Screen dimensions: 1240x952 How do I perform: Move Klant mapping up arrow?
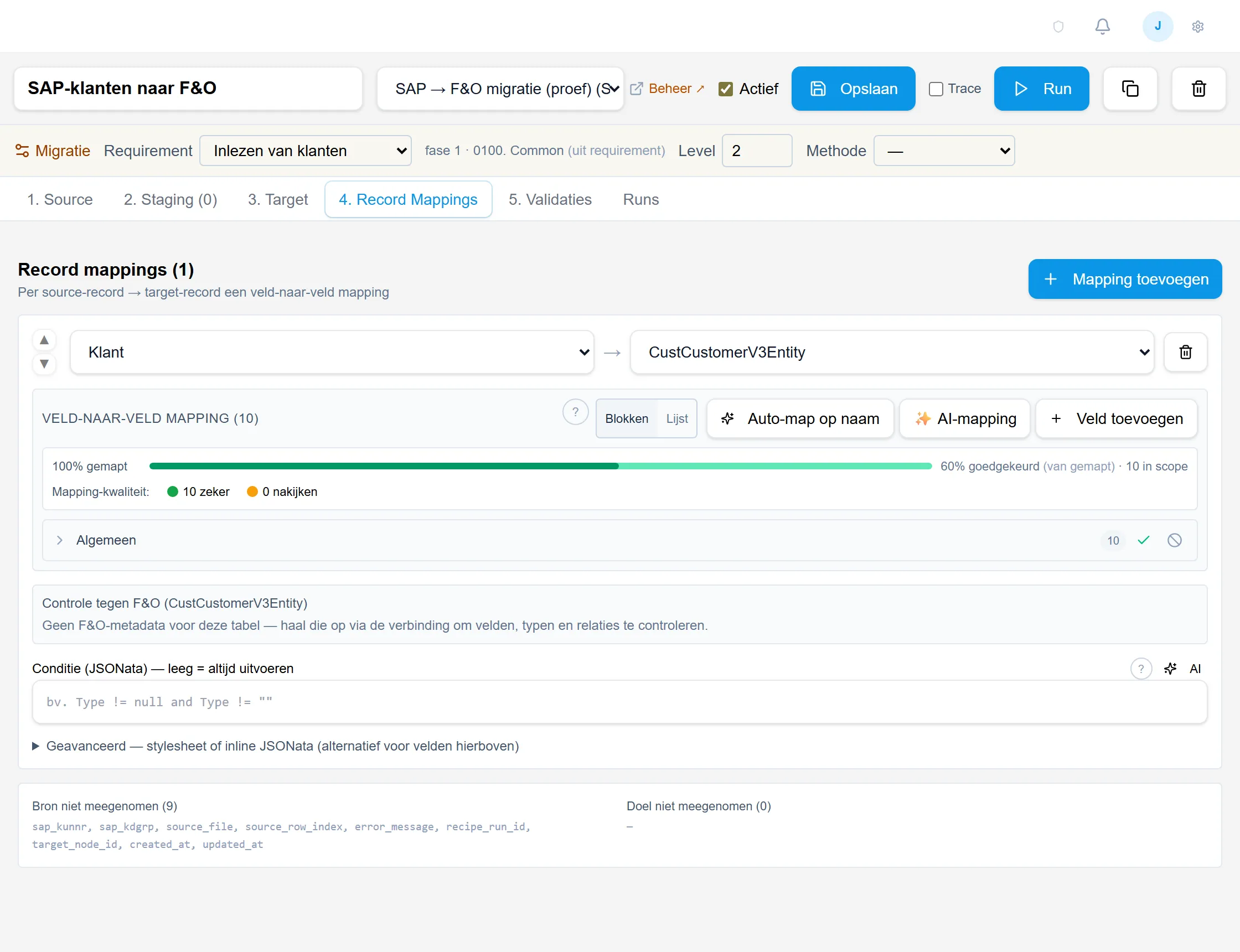point(44,340)
